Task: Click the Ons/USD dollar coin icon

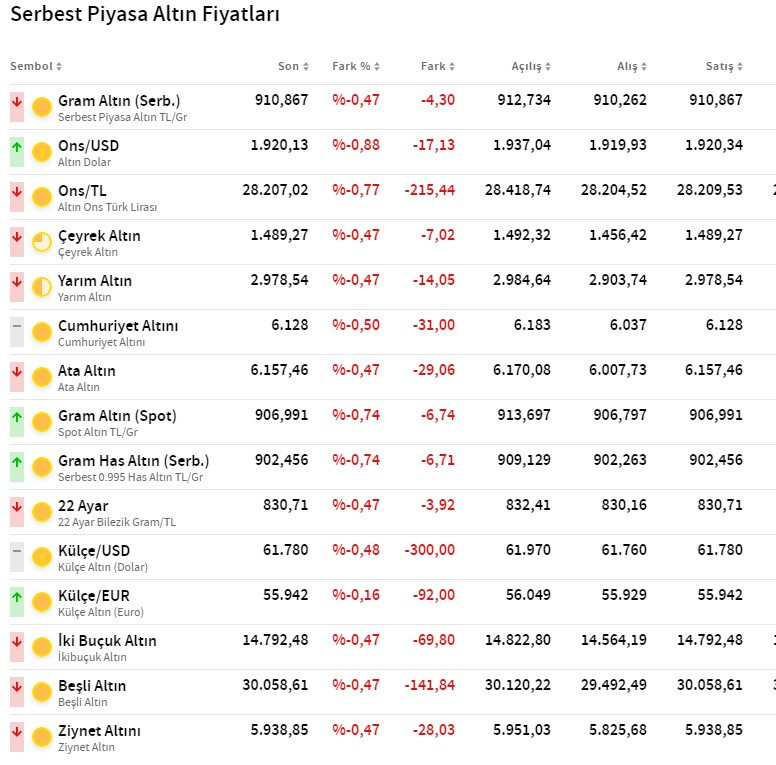Action: click(42, 152)
